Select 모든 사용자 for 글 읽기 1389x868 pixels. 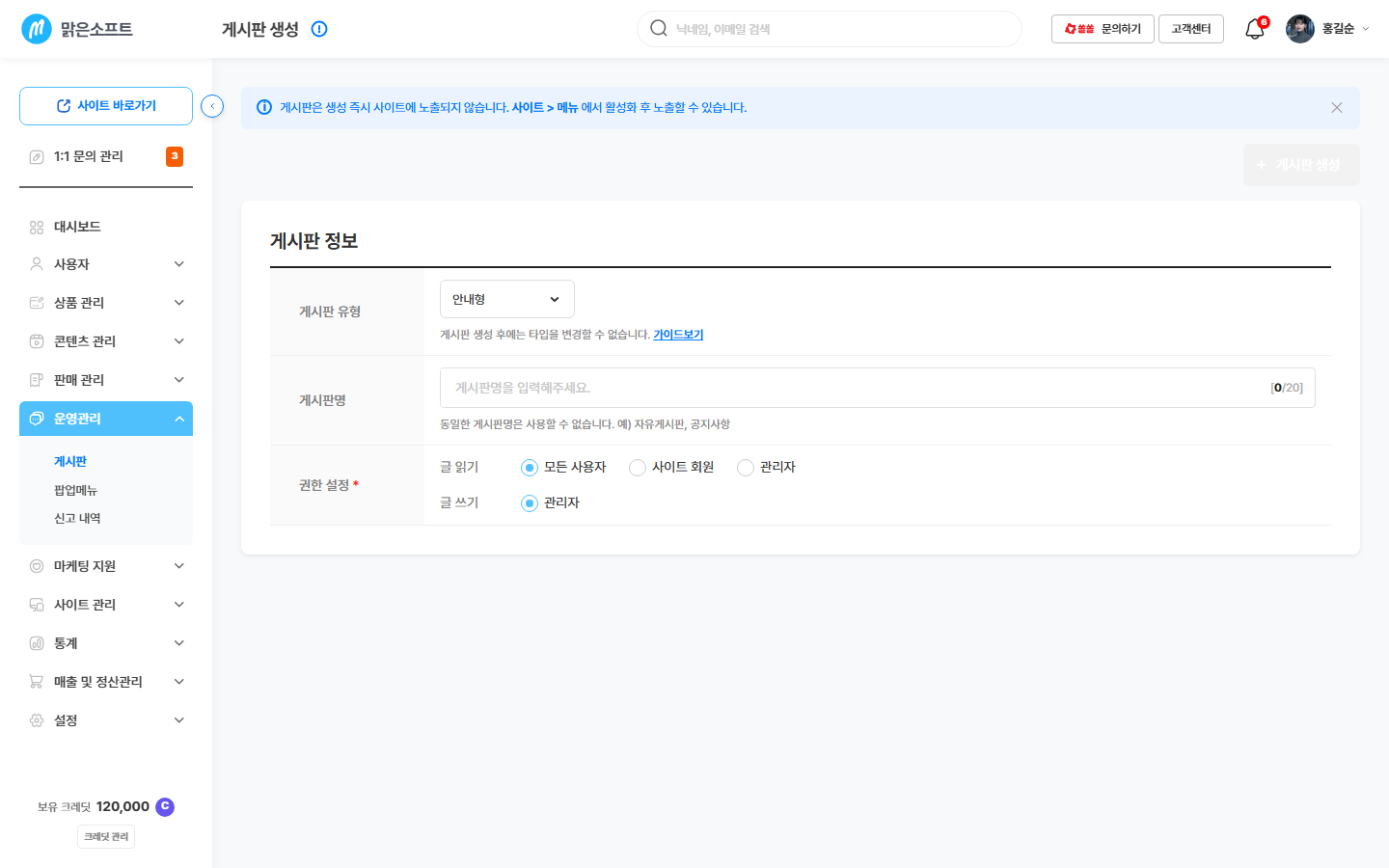(530, 468)
